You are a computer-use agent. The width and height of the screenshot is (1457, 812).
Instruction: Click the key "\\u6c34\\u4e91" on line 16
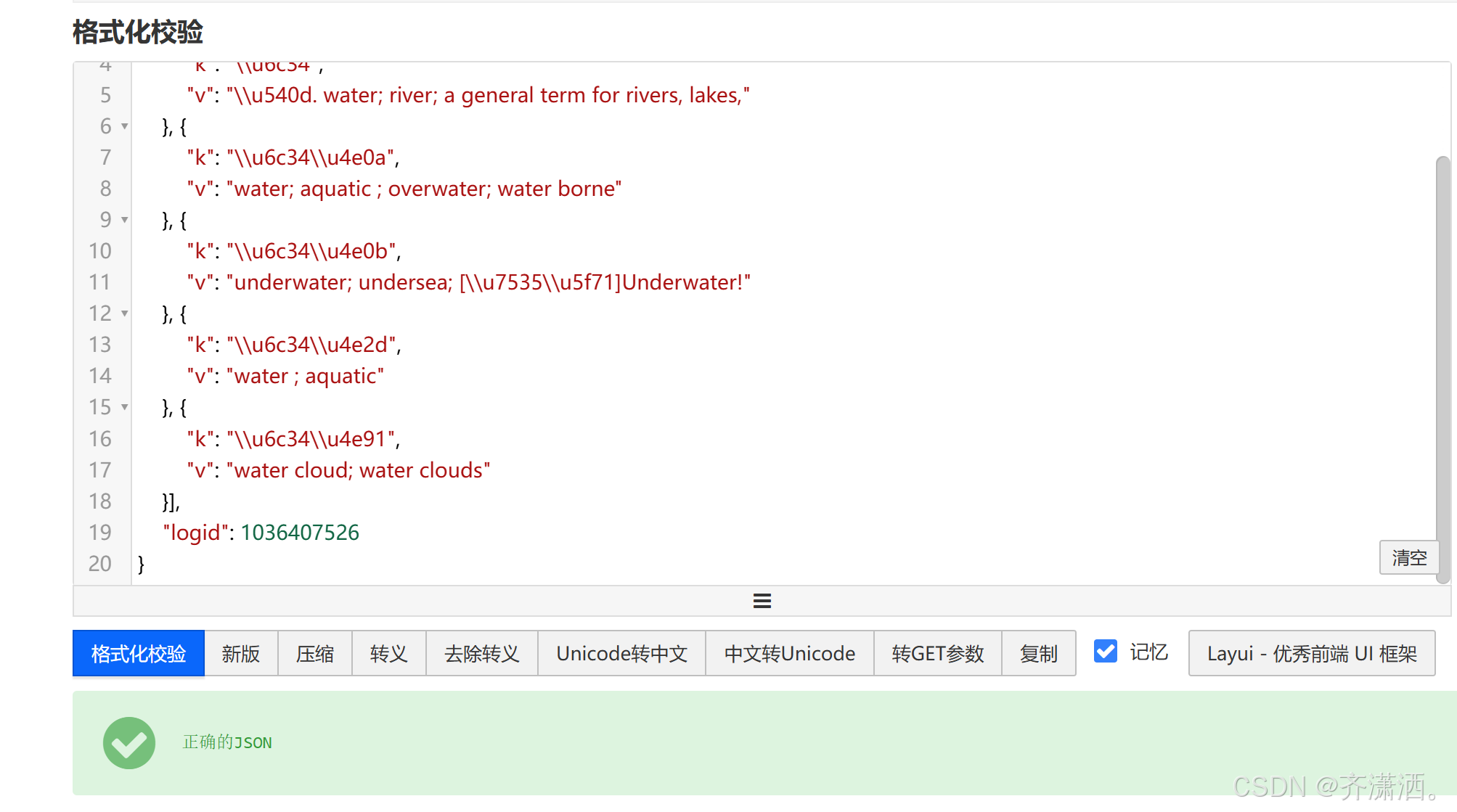click(311, 439)
